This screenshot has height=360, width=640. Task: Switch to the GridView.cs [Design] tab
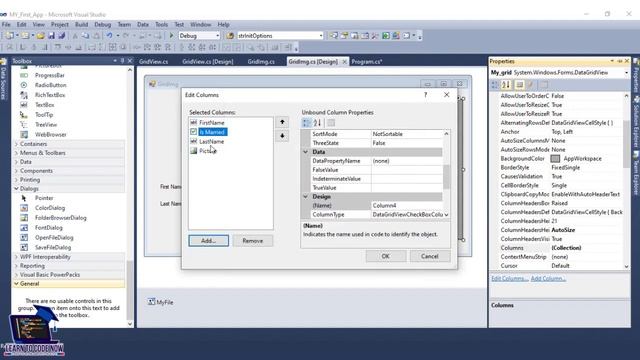208,62
